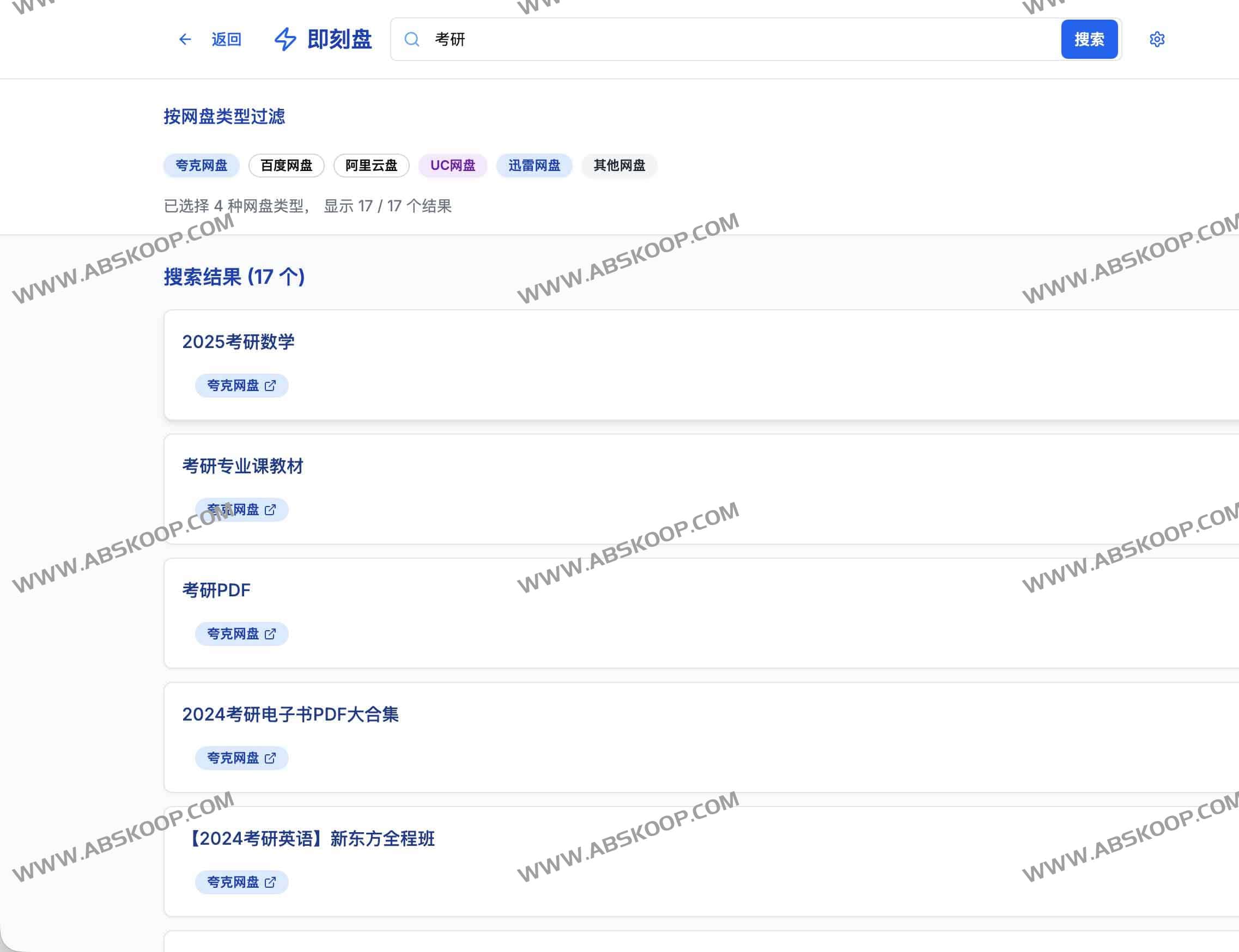
Task: Click external link icon under 考研PDF
Action: 270,633
